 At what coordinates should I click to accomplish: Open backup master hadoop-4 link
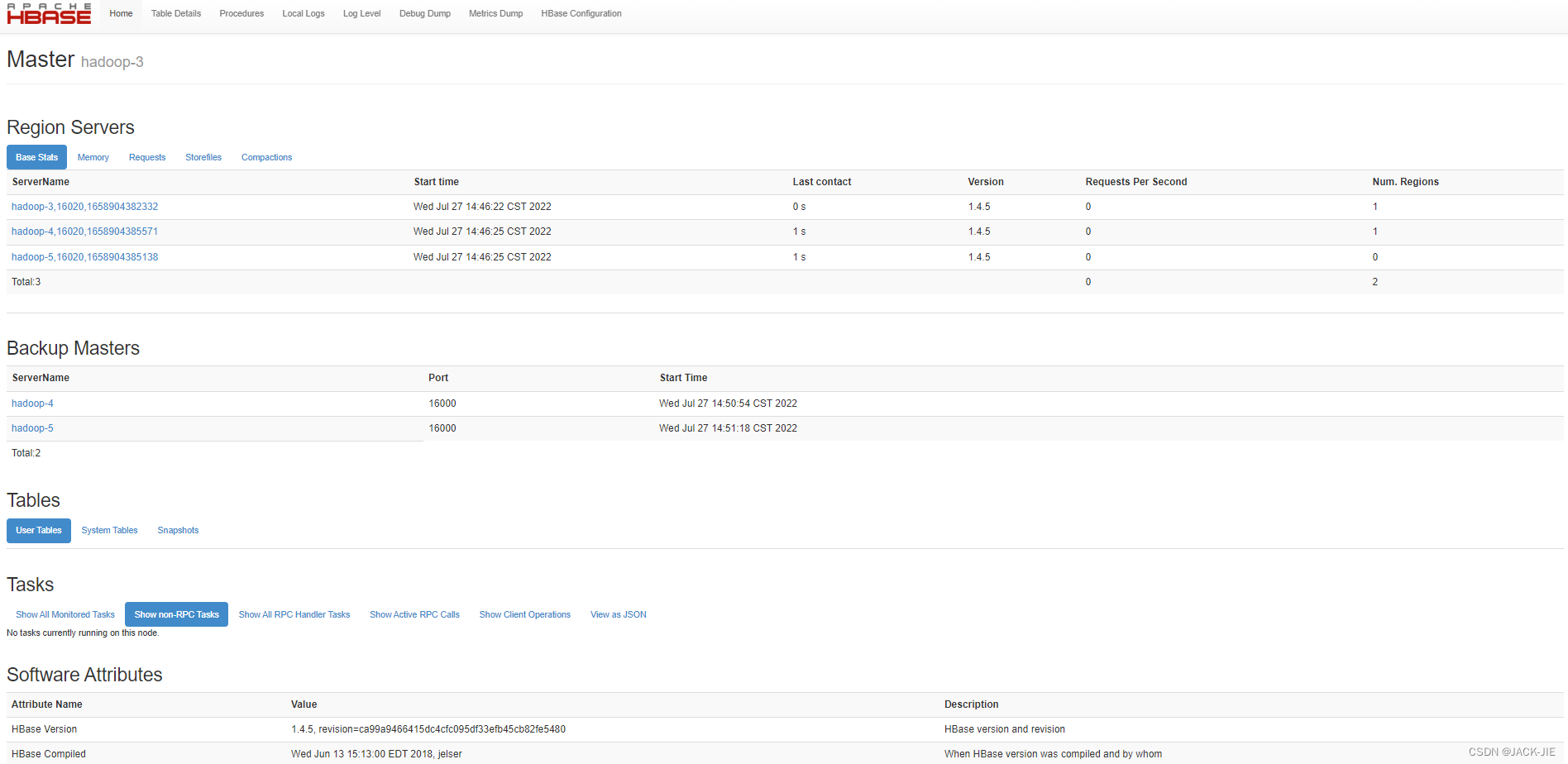click(x=32, y=403)
